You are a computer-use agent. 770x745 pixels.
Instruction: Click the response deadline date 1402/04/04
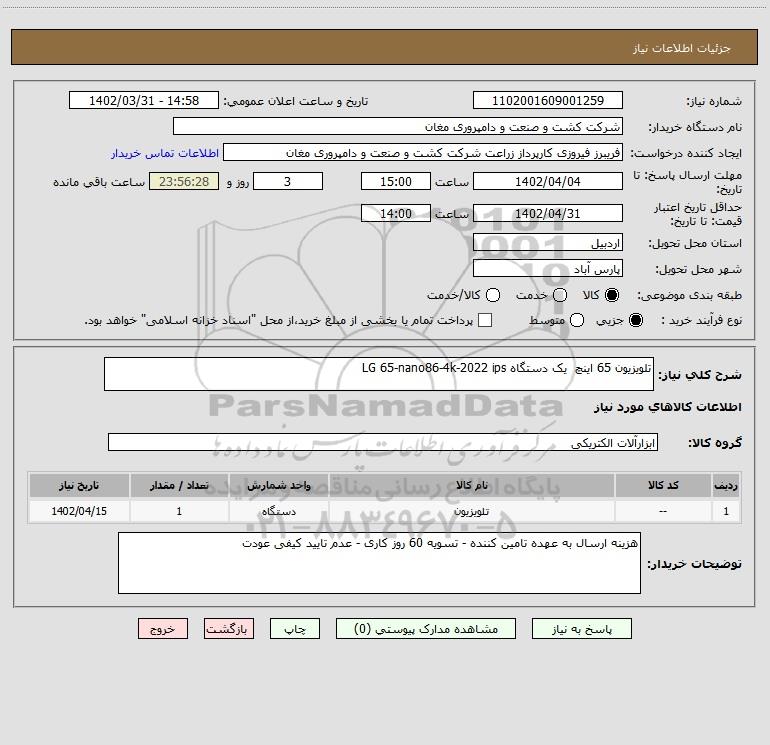point(548,181)
